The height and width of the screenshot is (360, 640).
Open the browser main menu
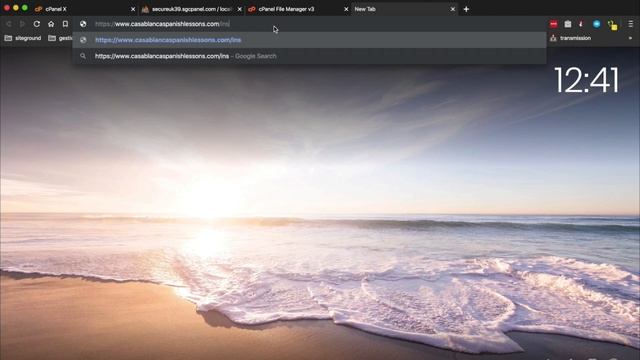click(631, 24)
